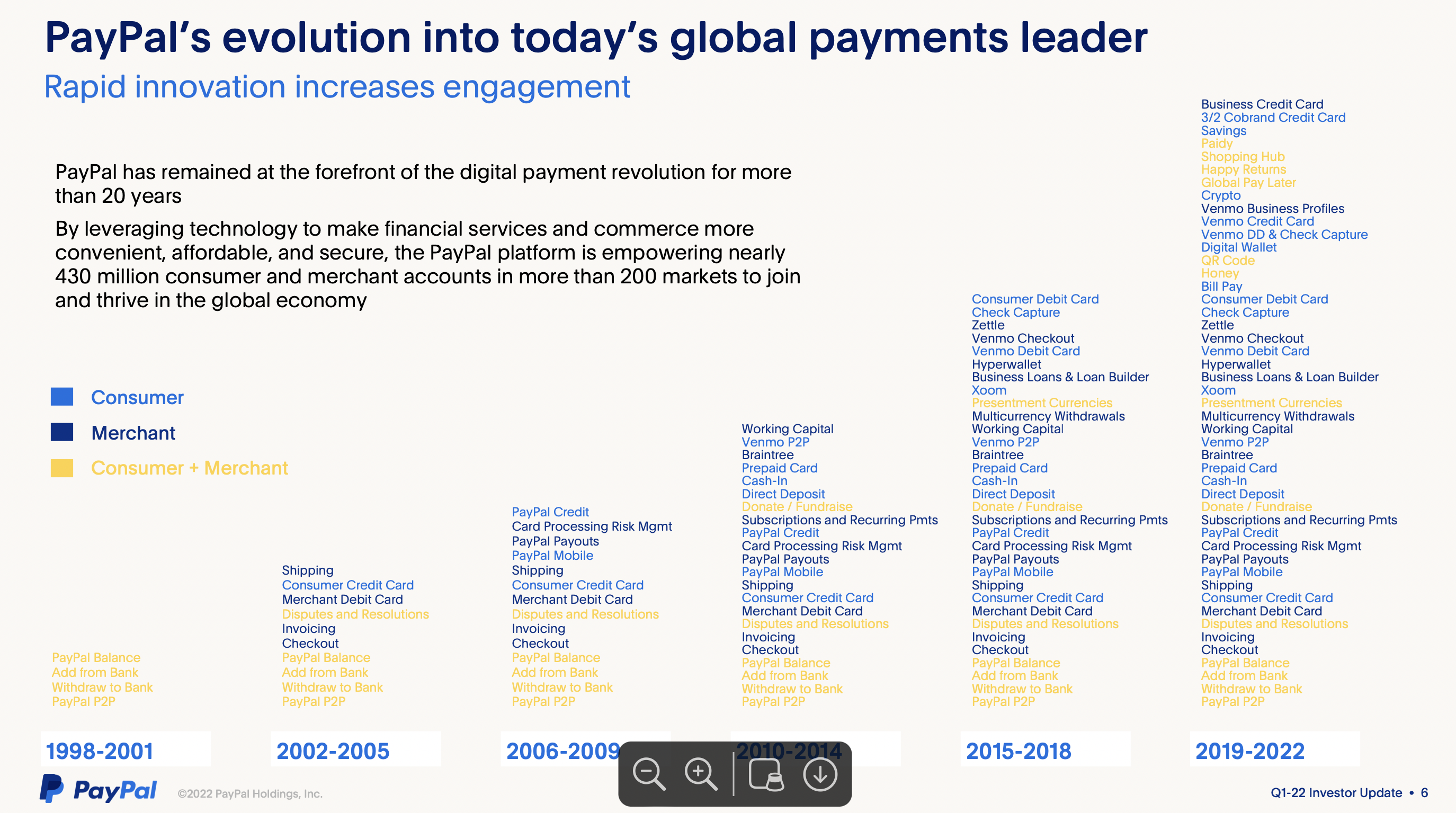Click 'Venmo Checkout' in the 2015-2018 column
The width and height of the screenshot is (1456, 813).
click(1023, 338)
